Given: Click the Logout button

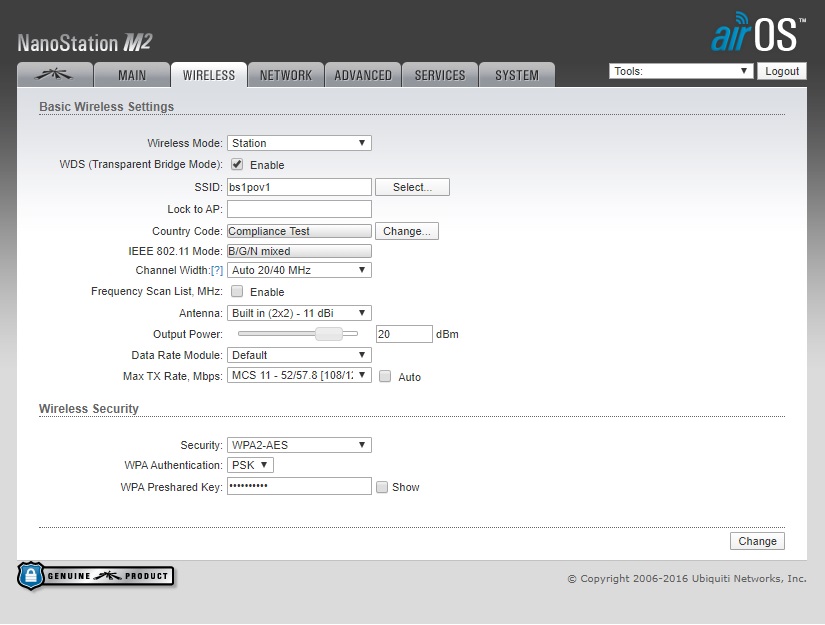Looking at the screenshot, I should [x=782, y=71].
